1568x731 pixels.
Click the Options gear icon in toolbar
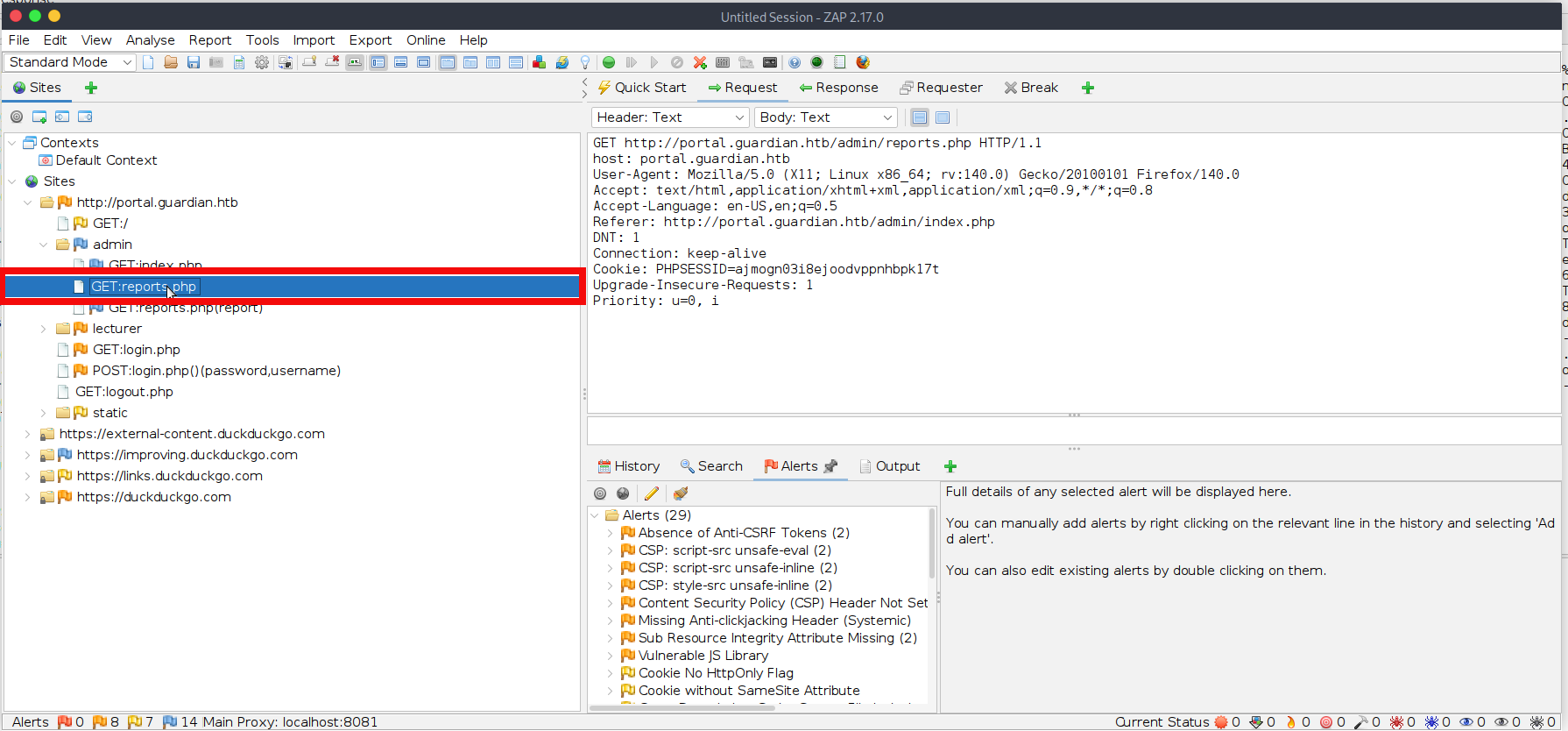click(x=262, y=62)
